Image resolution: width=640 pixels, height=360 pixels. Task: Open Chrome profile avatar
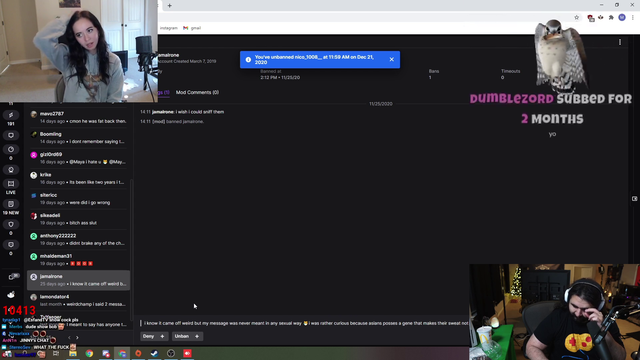click(x=622, y=18)
